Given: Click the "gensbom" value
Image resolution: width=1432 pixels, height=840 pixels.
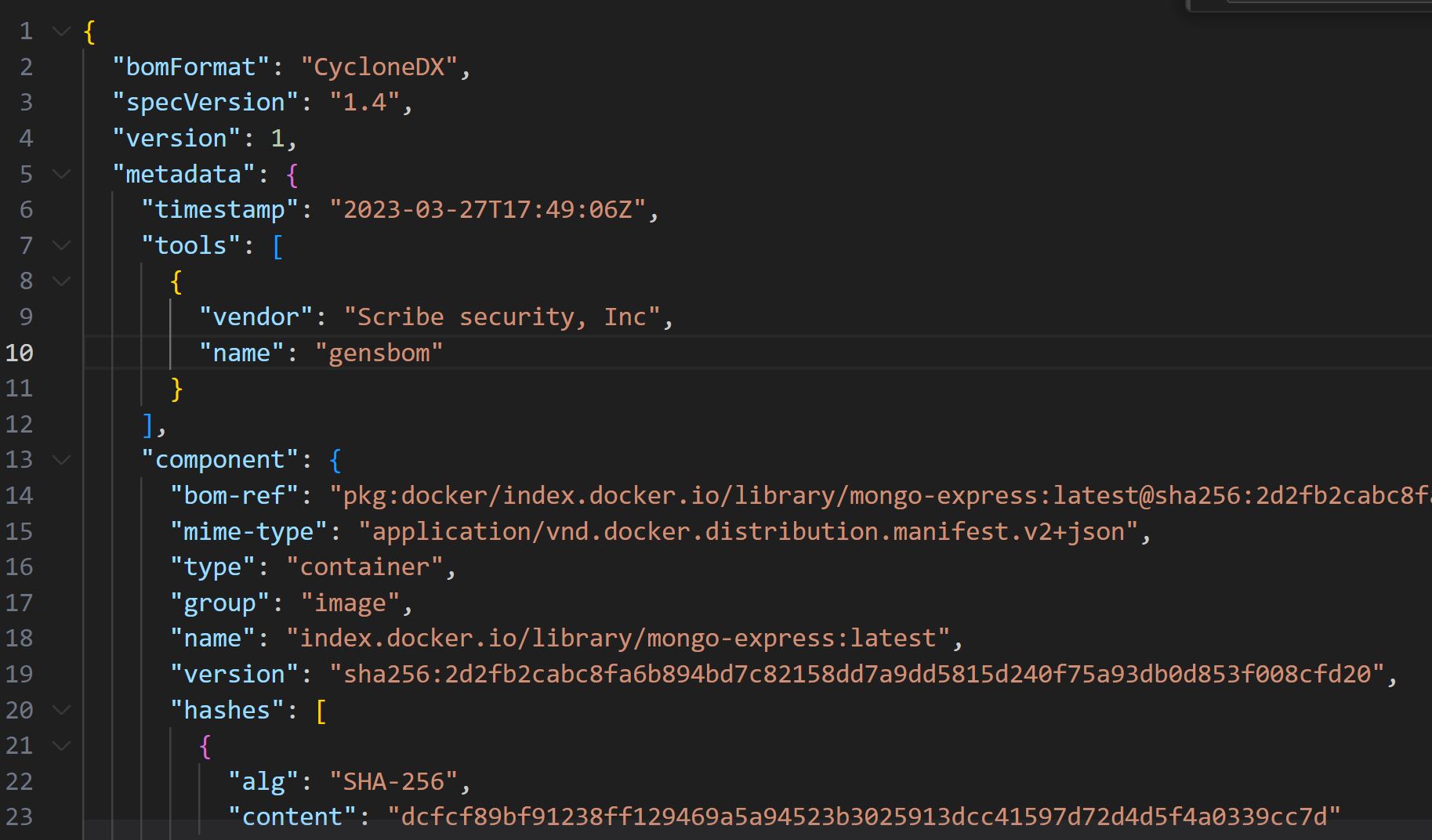Looking at the screenshot, I should [x=379, y=353].
